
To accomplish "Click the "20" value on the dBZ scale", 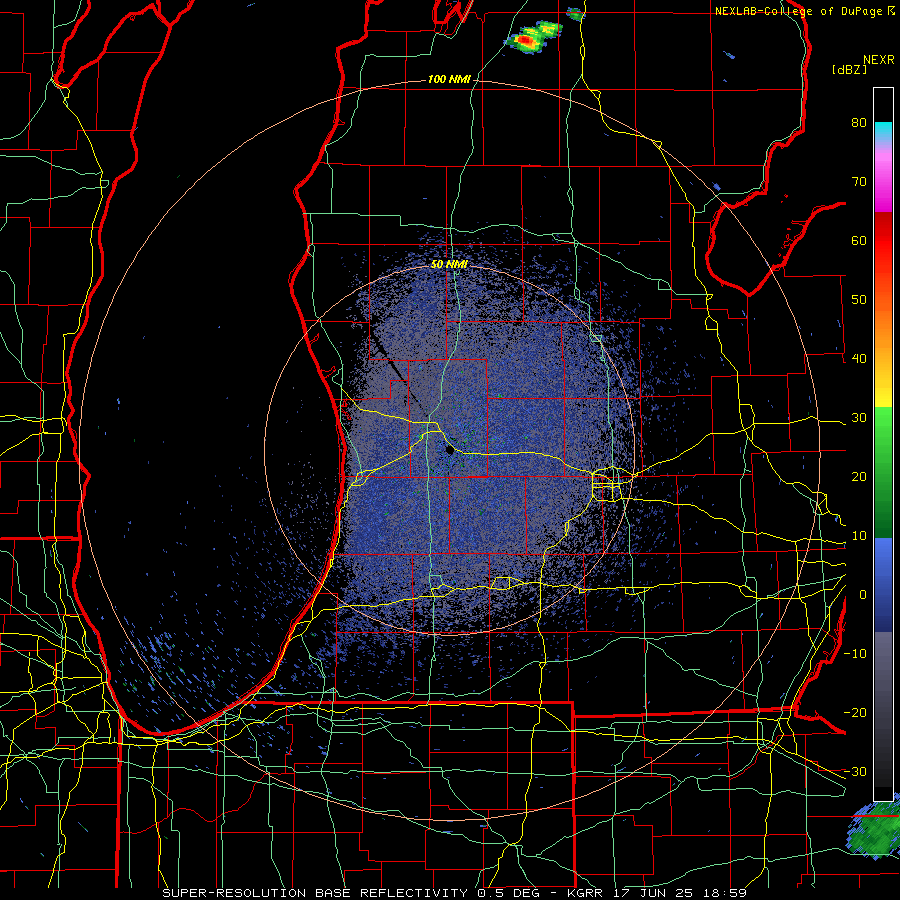I will [859, 477].
